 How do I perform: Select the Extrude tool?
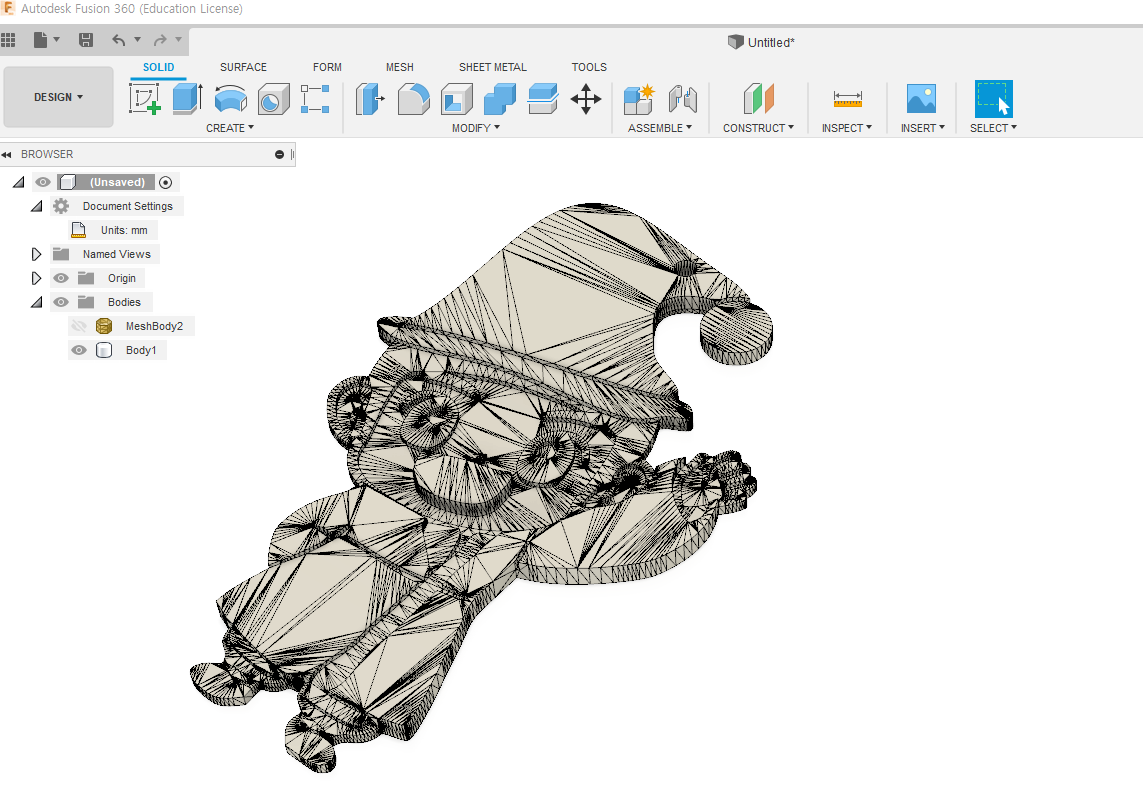187,98
